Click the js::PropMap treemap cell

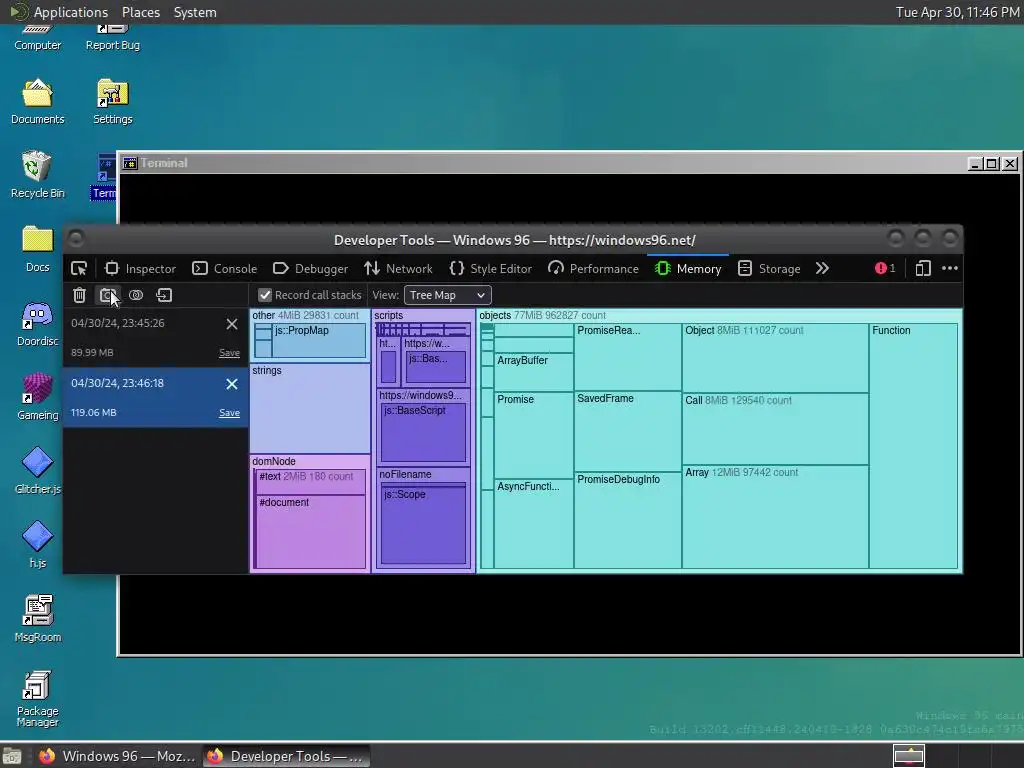[x=319, y=340]
